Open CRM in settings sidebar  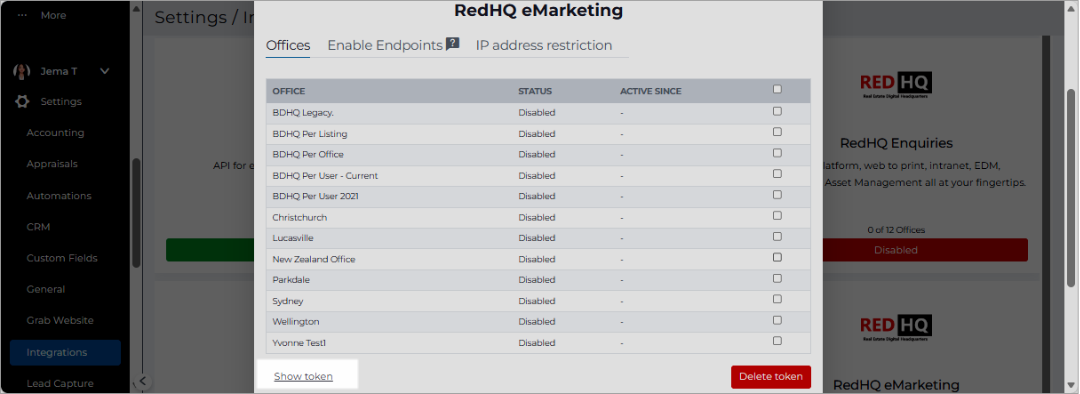pyautogui.click(x=38, y=227)
